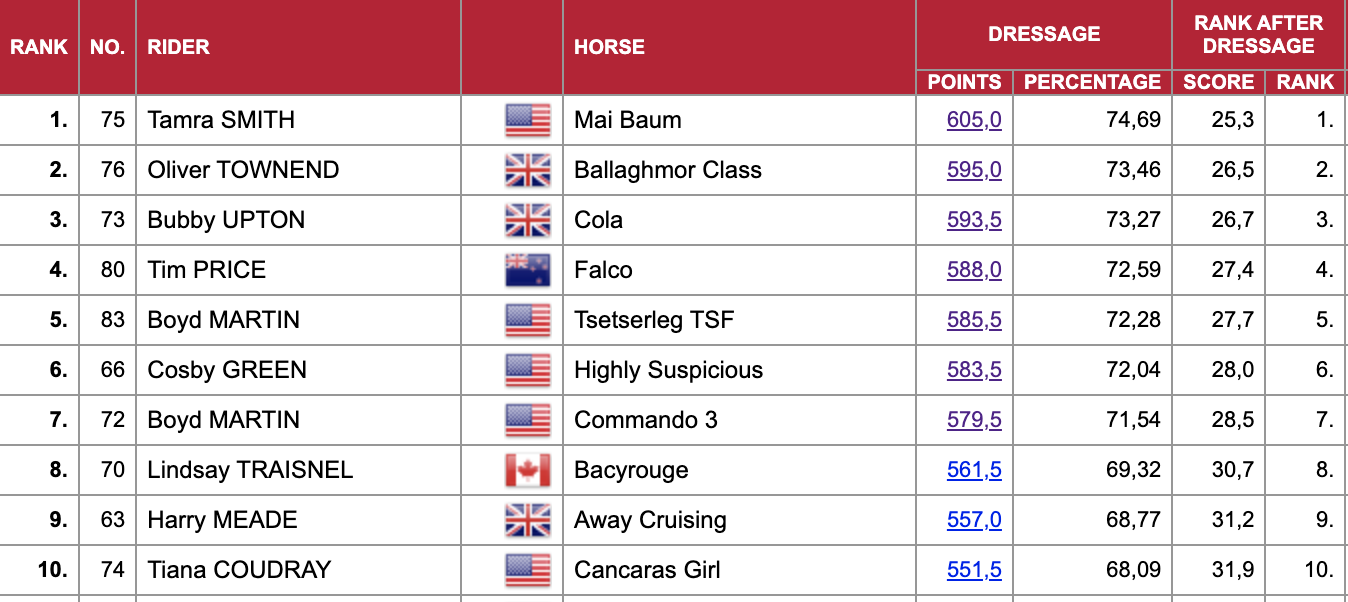Viewport: 1348px width, 602px height.
Task: Click the POINTS column header
Action: click(964, 82)
